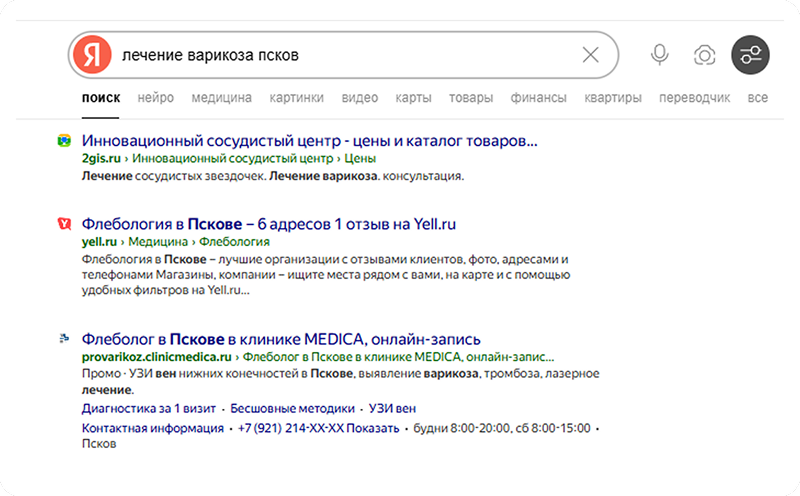Image resolution: width=800 pixels, height=496 pixels.
Task: Open "Инновационный сосудистый центр" result title
Action: (309, 141)
